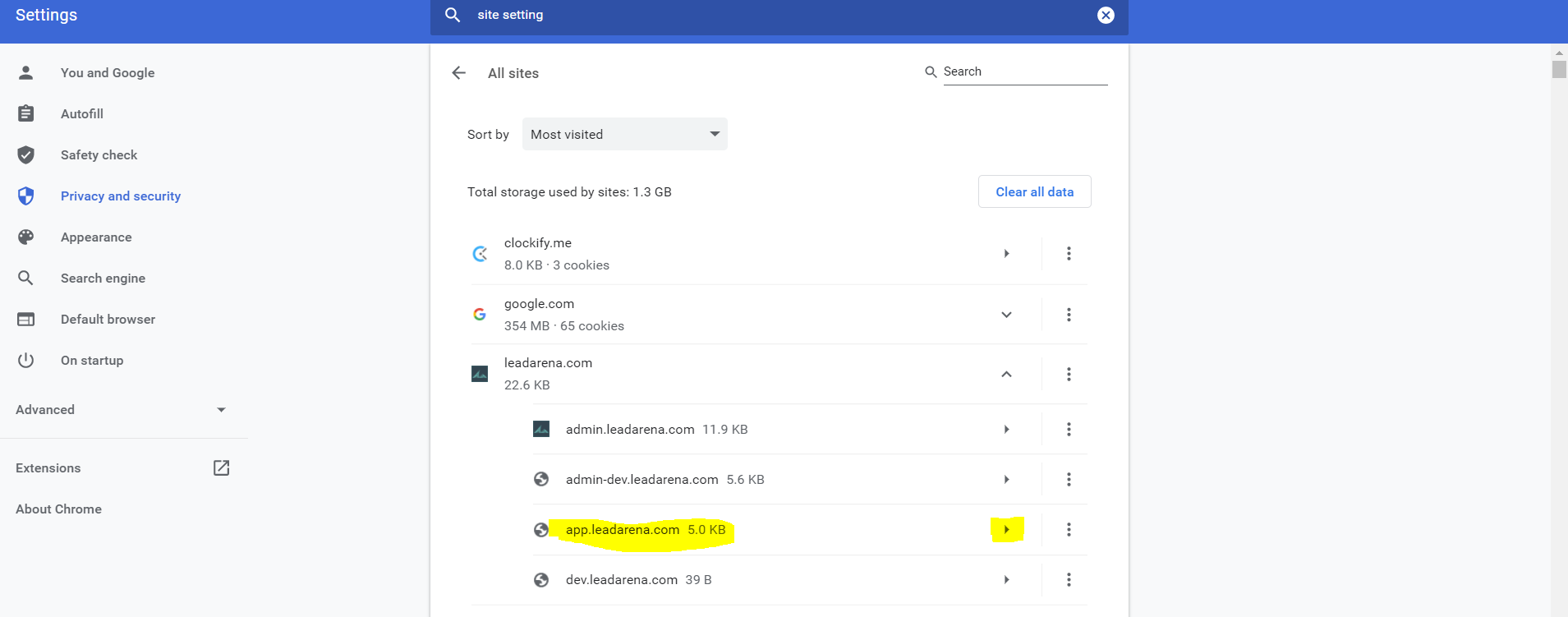This screenshot has width=1568, height=617.
Task: Click the magnifier icon next to the sites Search field
Action: coord(931,72)
